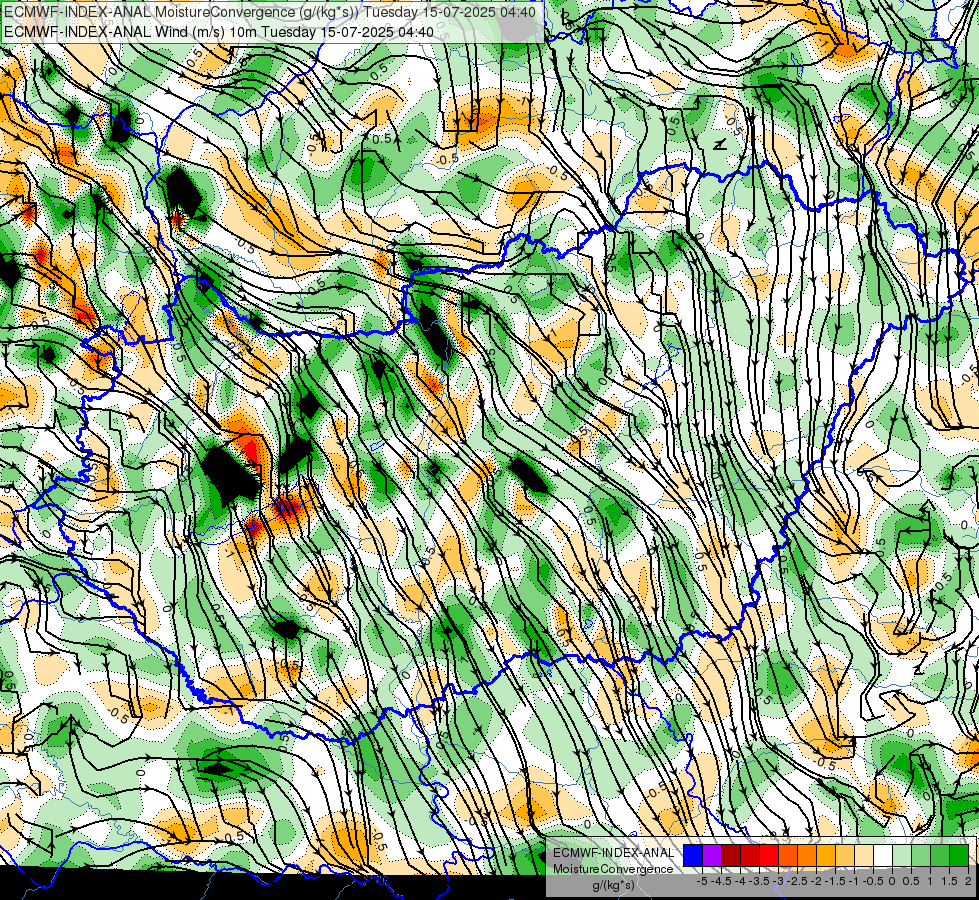Click the '-5' legend scale value

tap(702, 881)
